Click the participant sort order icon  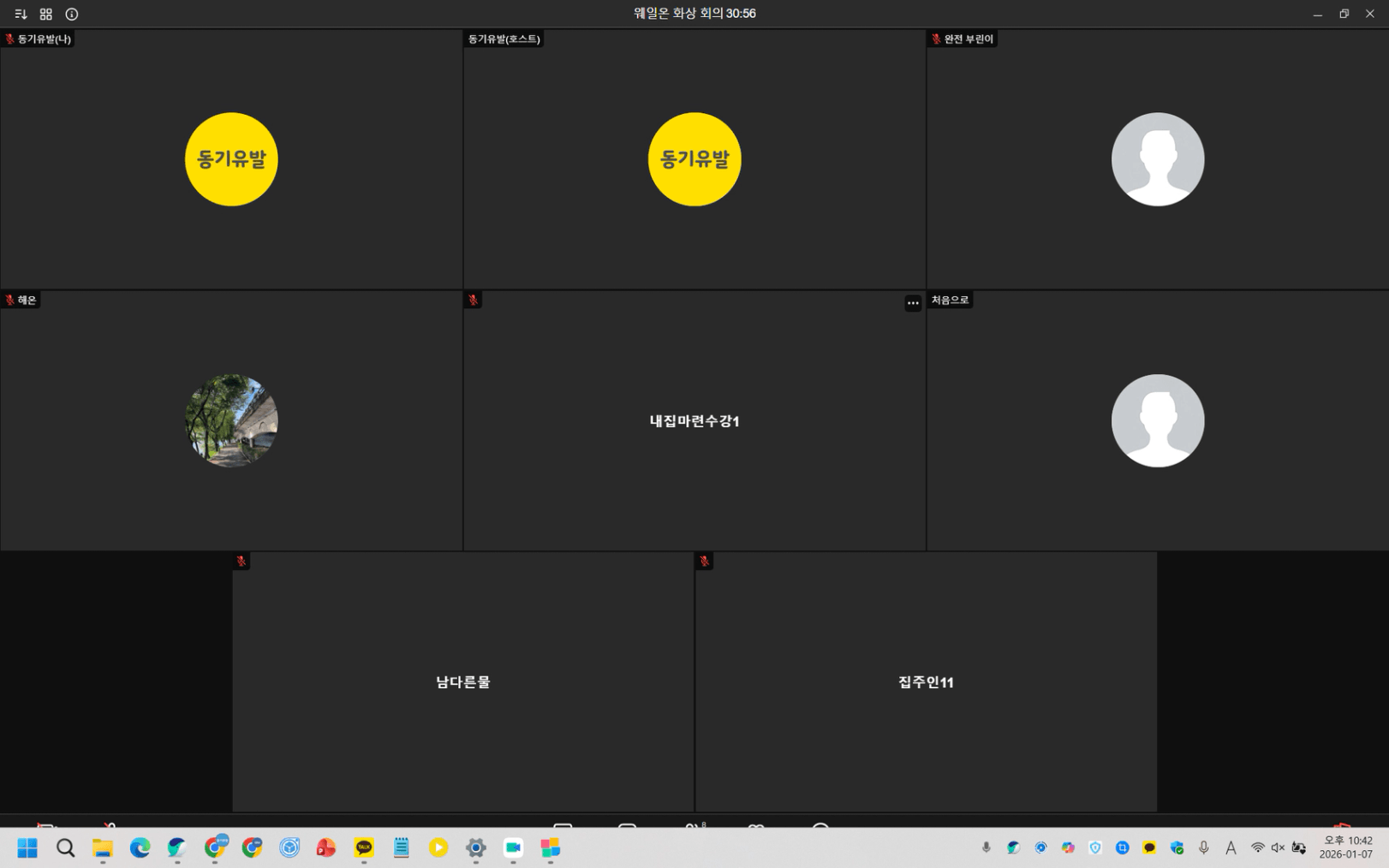coord(21,14)
